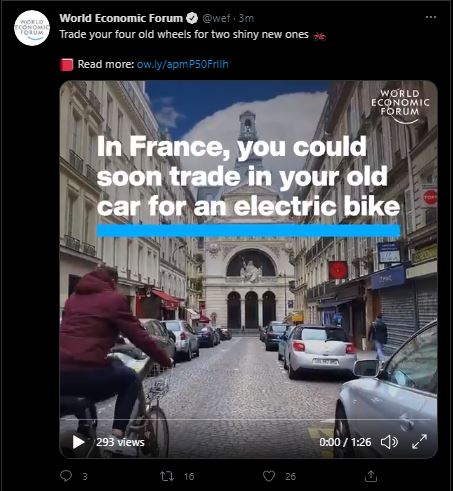The width and height of the screenshot is (453, 491).
Task: Open the tweet via 3m timestamp
Action: click(x=246, y=18)
